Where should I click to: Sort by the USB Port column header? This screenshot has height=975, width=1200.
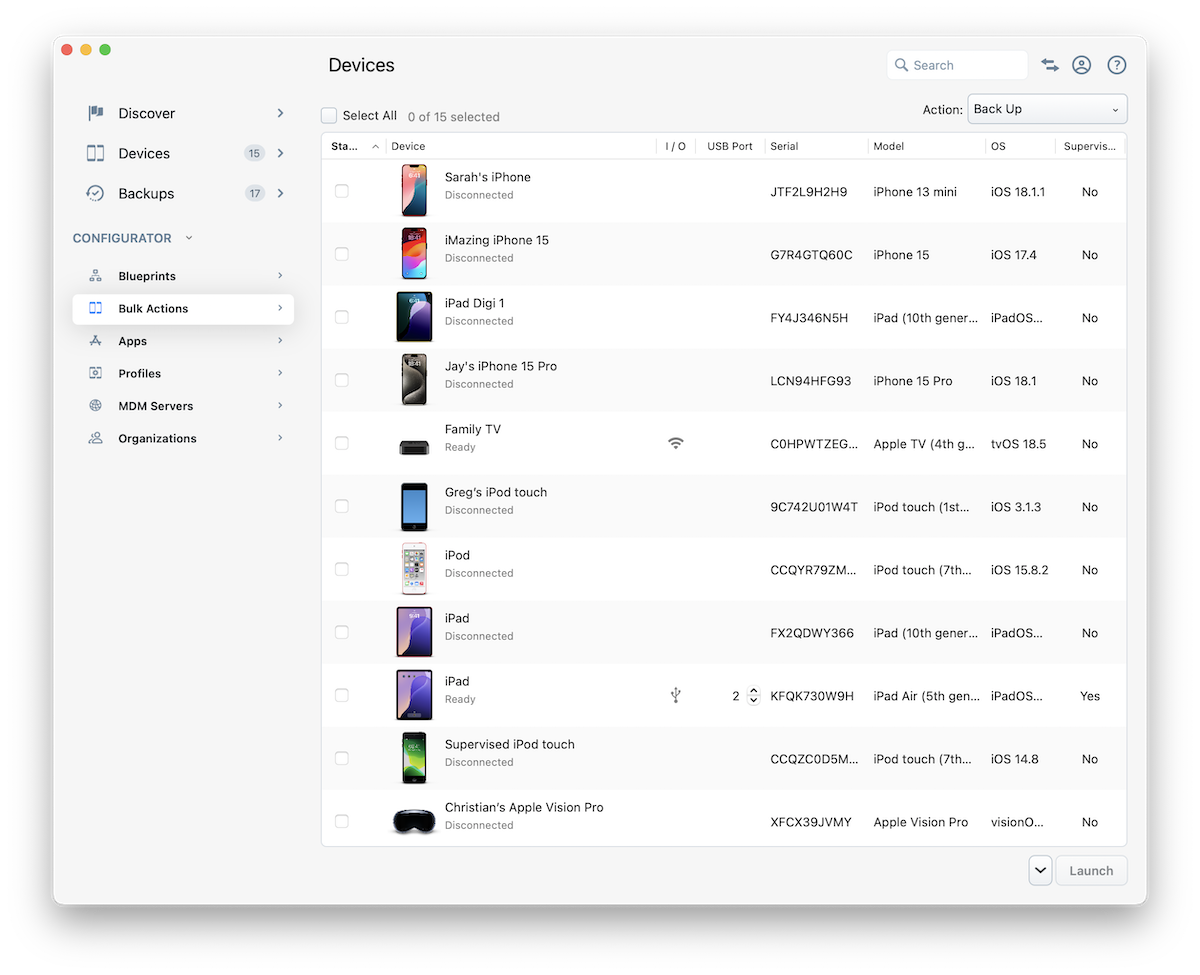[730, 146]
